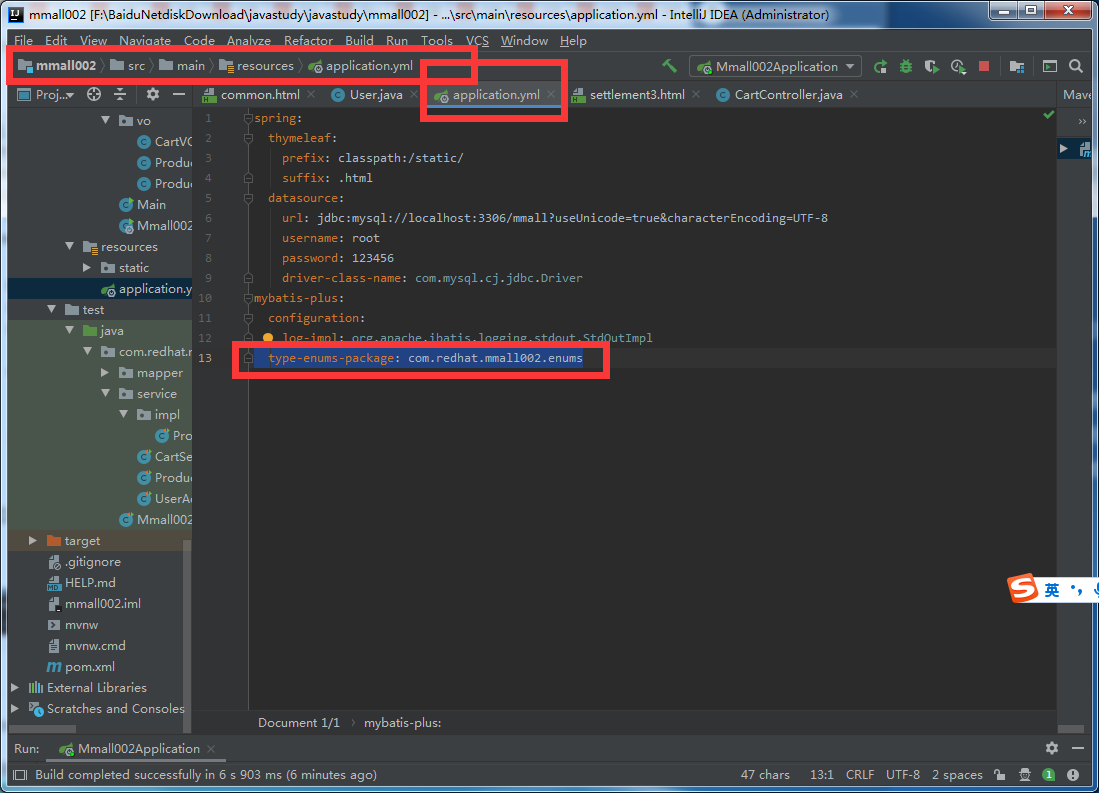The width and height of the screenshot is (1099, 793).
Task: Collapse the resources folder in tree
Action: click(69, 246)
